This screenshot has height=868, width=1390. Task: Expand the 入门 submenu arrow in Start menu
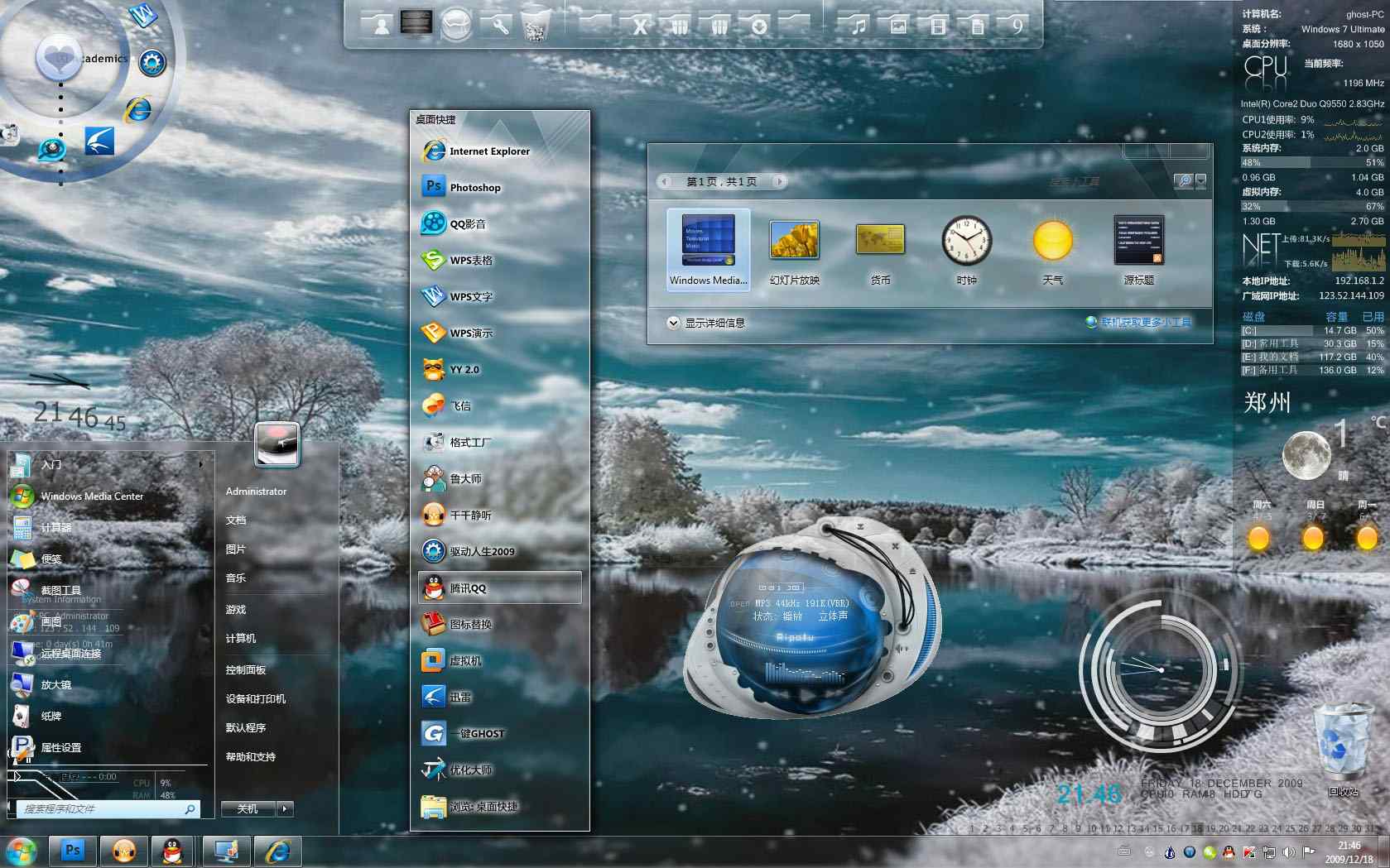pyautogui.click(x=201, y=464)
